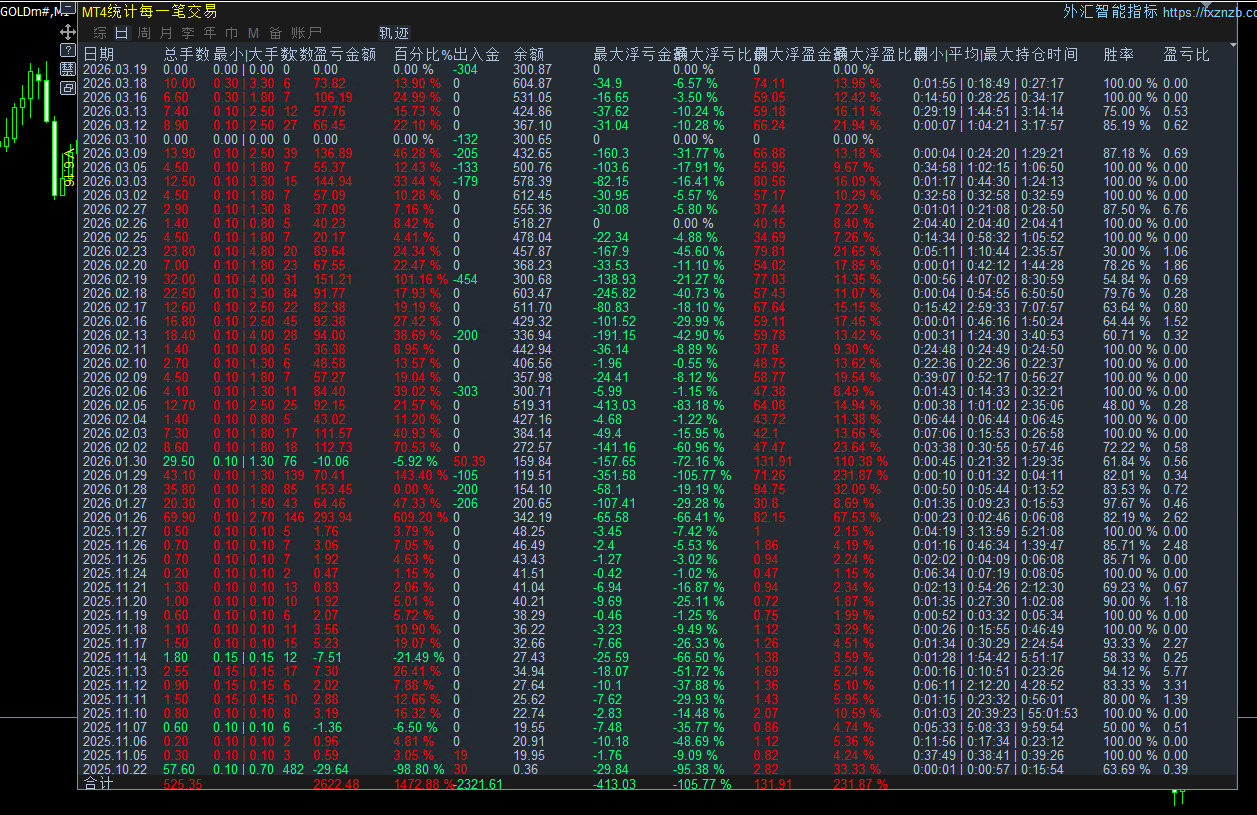1257x815 pixels.
Task: Click the 总手数 column header
Action: click(186, 54)
